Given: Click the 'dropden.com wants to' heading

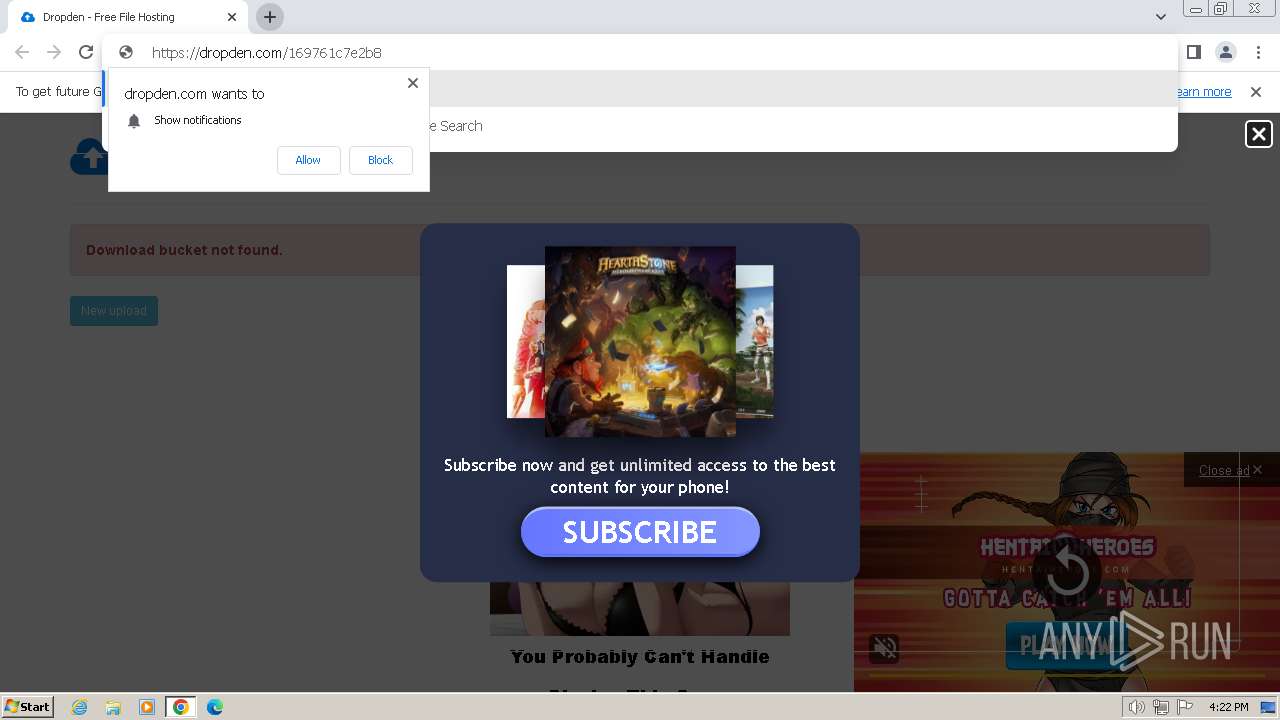Looking at the screenshot, I should point(194,94).
